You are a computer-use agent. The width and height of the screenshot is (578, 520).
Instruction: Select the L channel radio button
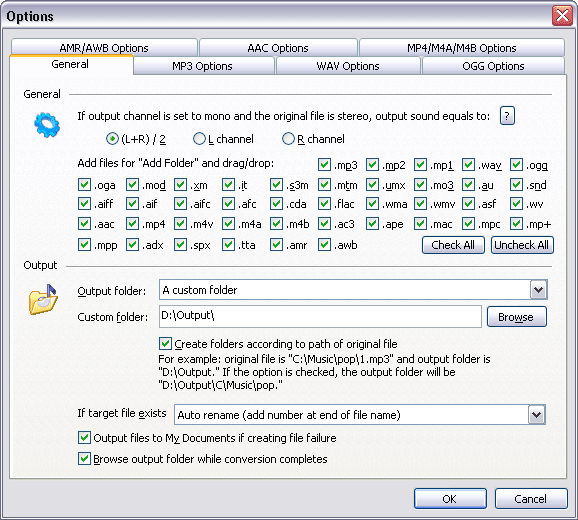tap(199, 139)
